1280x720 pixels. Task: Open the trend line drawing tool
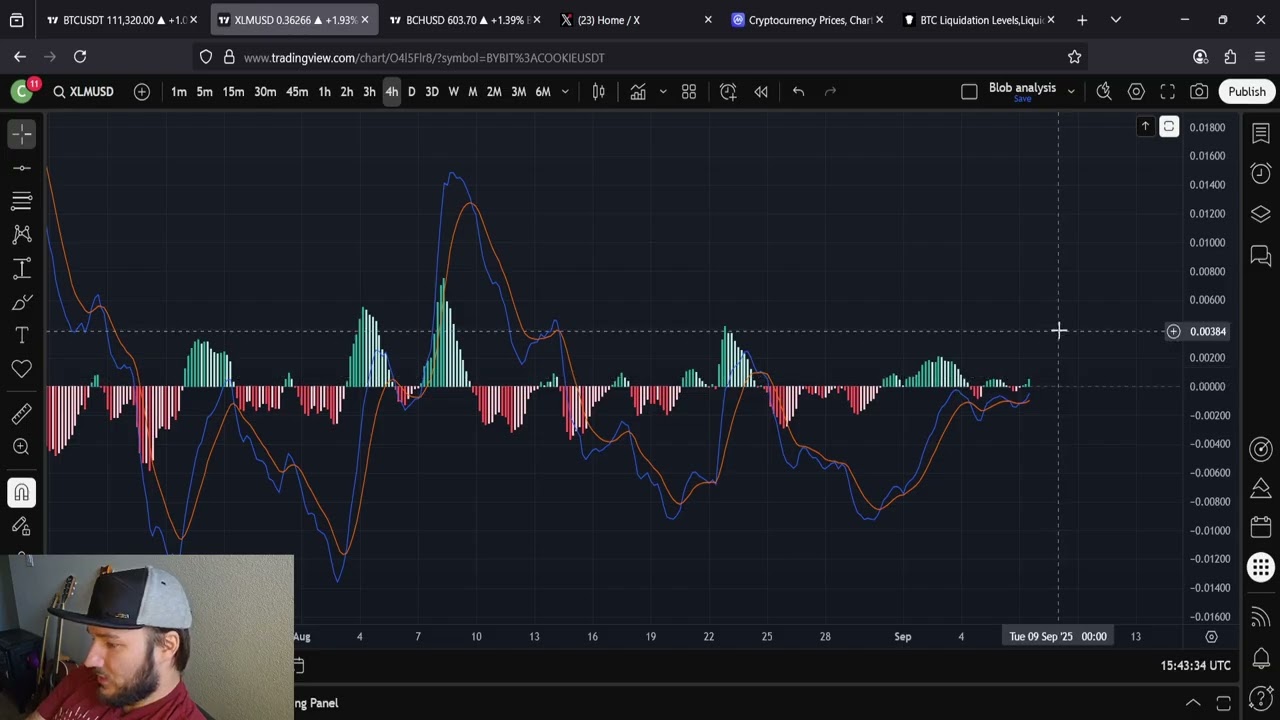click(22, 167)
